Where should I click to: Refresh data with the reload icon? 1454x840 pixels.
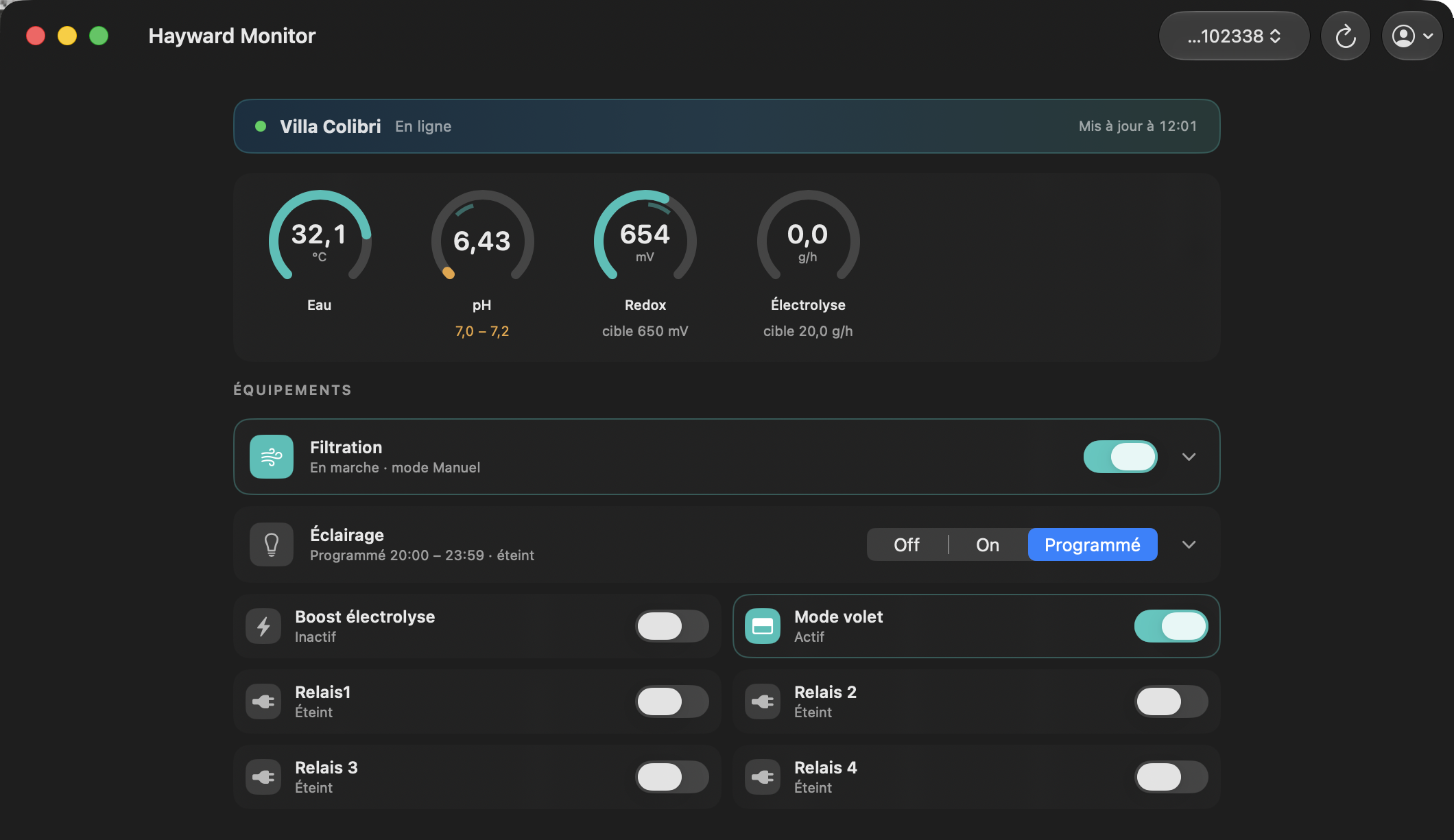tap(1346, 36)
